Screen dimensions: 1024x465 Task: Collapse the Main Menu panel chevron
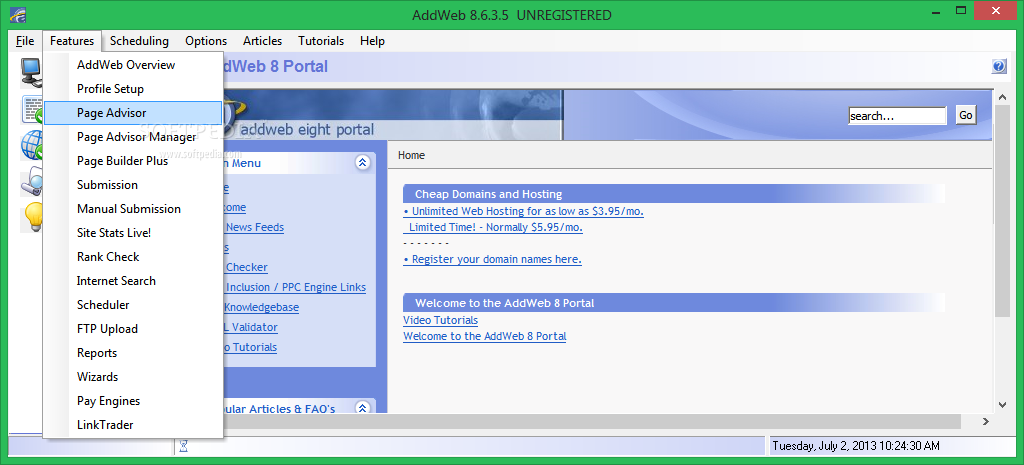pos(362,163)
